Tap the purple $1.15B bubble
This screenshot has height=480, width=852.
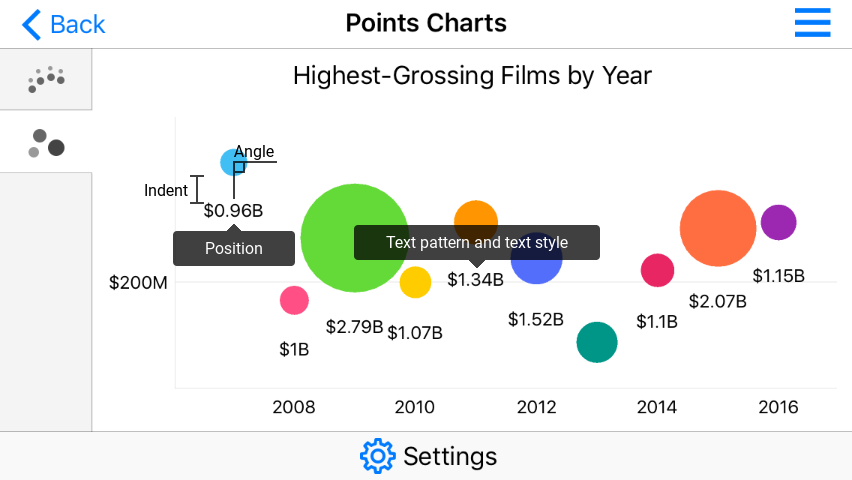pos(778,222)
